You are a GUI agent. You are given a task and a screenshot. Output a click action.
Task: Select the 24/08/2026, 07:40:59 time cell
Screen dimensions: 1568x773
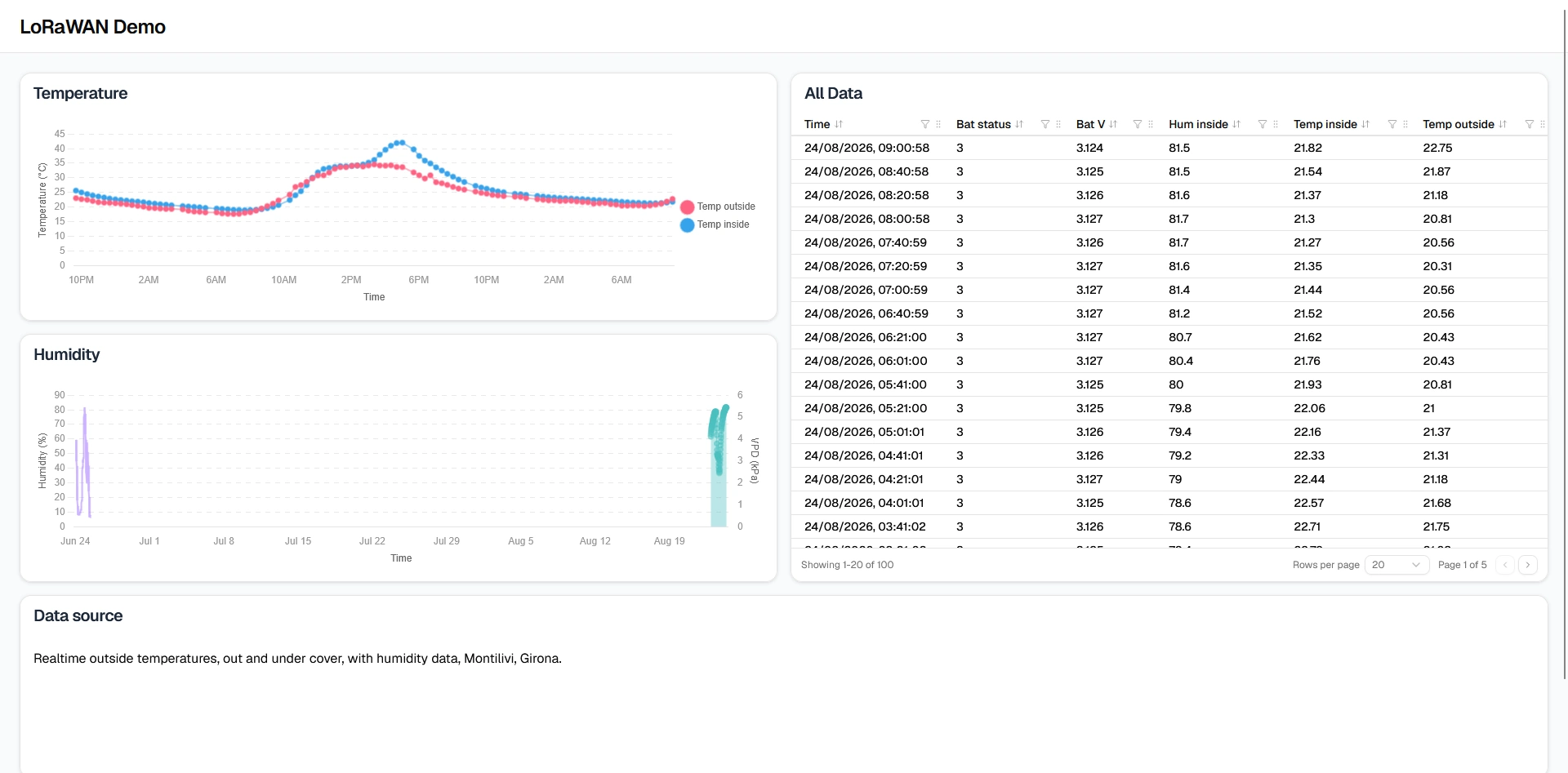click(866, 242)
